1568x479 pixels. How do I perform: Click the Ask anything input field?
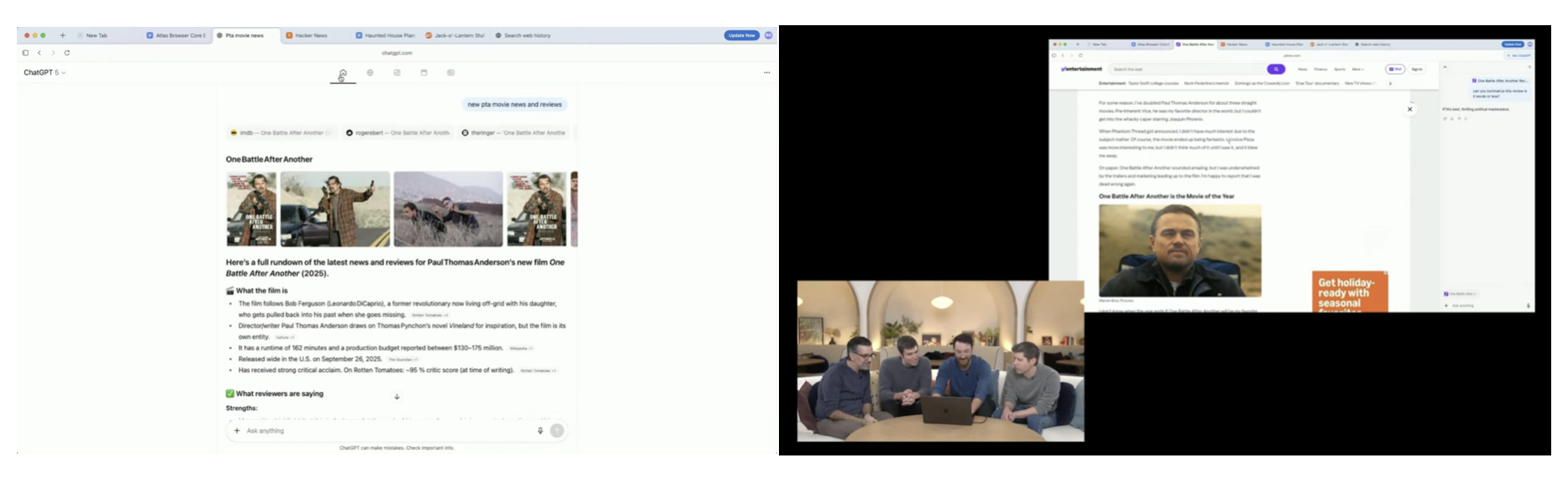(387, 430)
